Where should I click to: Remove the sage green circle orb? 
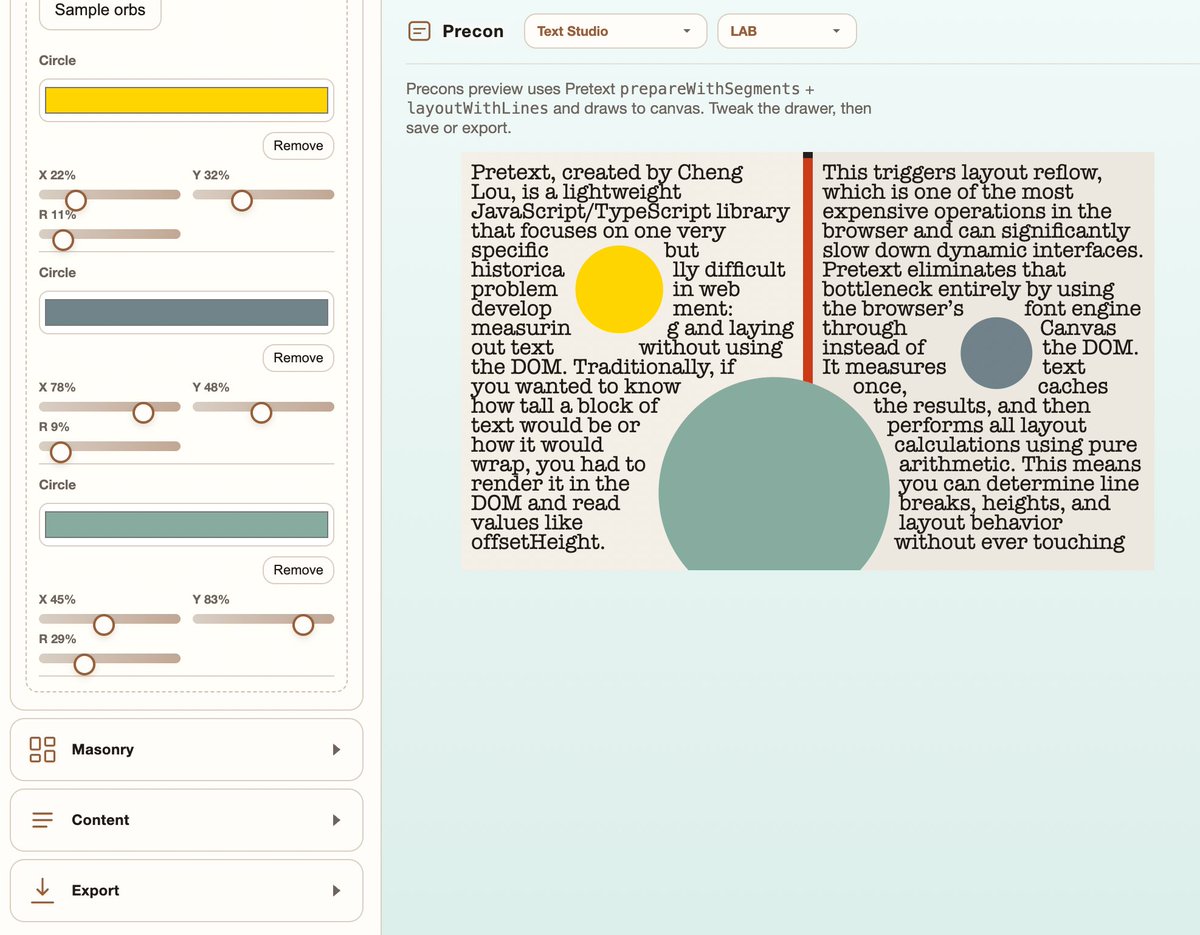tap(298, 569)
